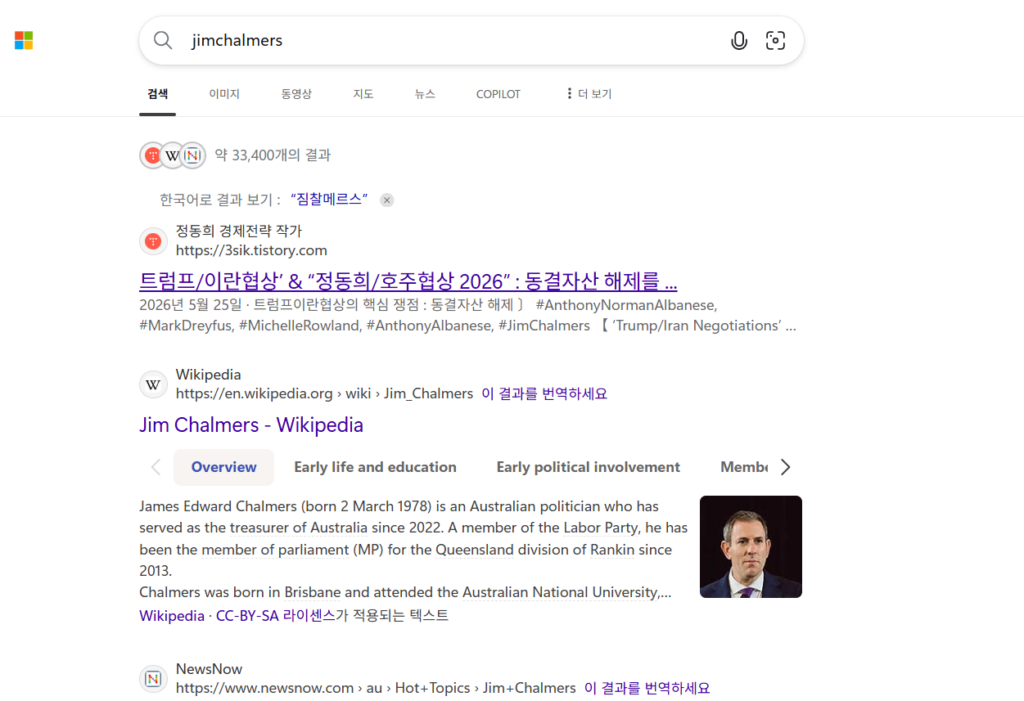Click the red Tistory source icon in results summary
The image size is (1024, 701).
pos(153,155)
